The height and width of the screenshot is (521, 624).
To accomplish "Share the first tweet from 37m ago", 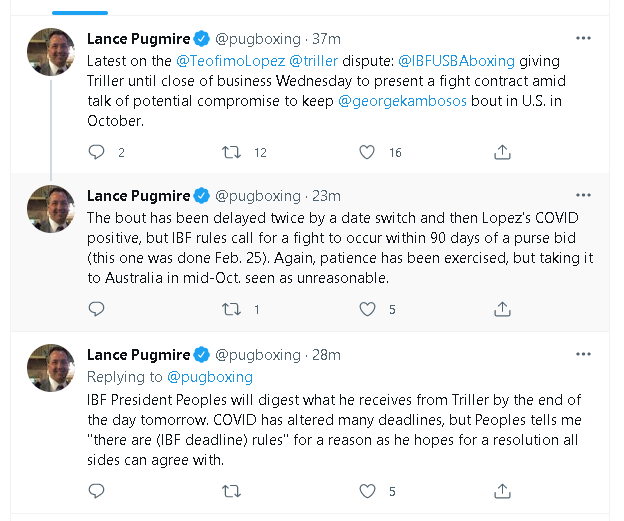I will click(502, 152).
